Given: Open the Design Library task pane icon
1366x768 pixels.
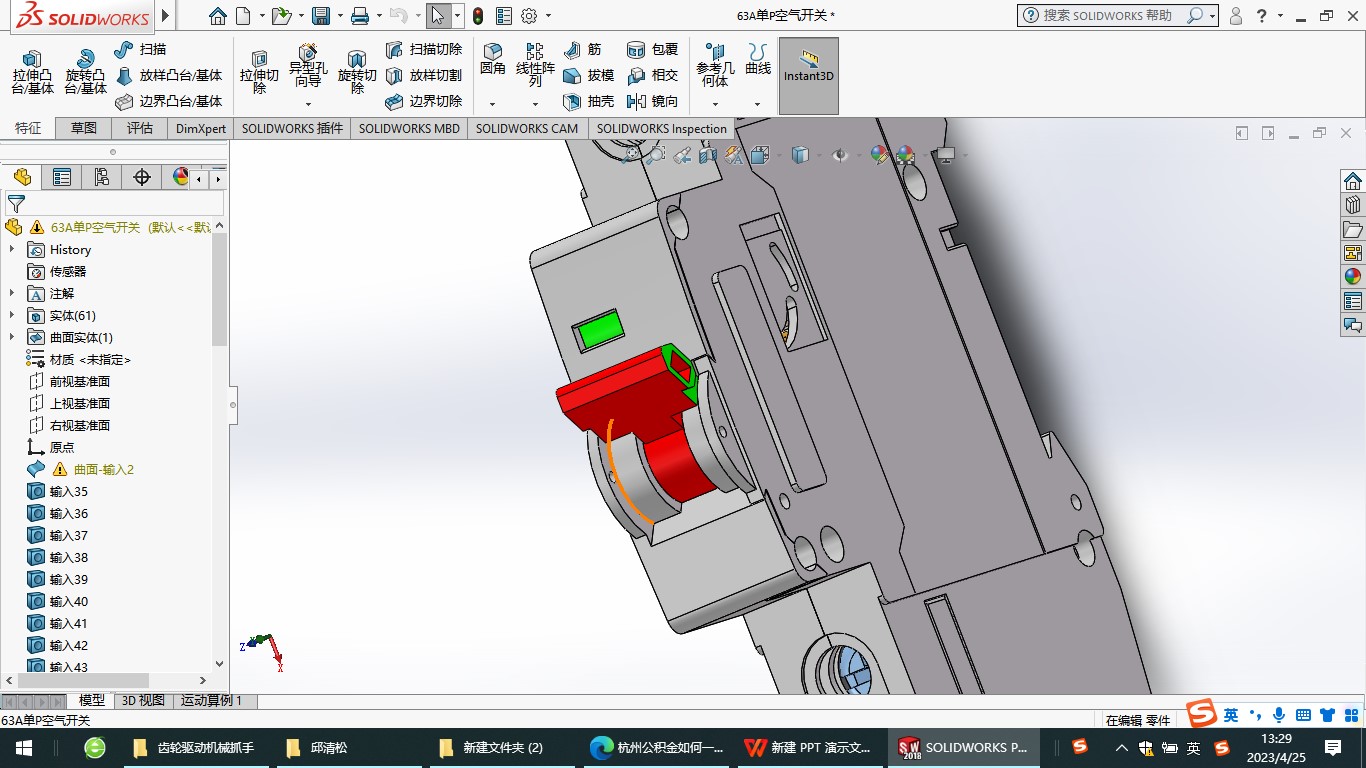Looking at the screenshot, I should point(1353,205).
